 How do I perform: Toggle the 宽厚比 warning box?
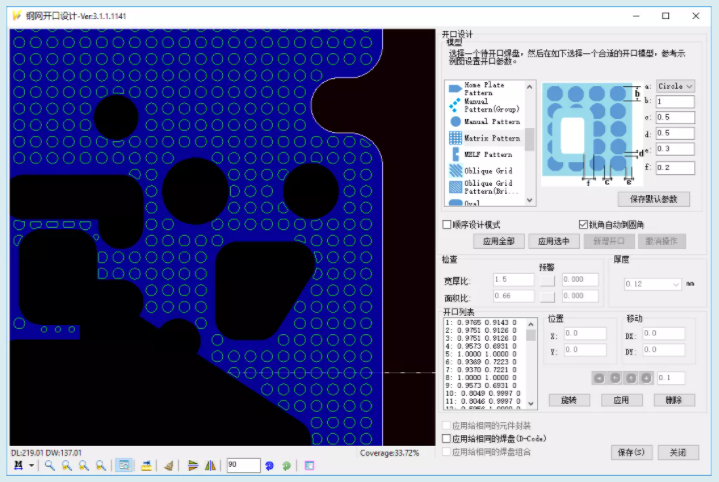point(547,280)
